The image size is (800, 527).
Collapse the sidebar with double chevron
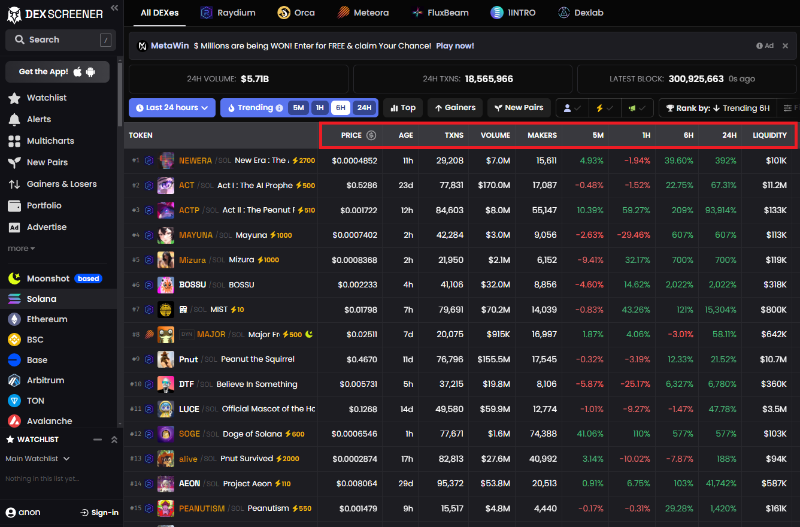point(114,8)
